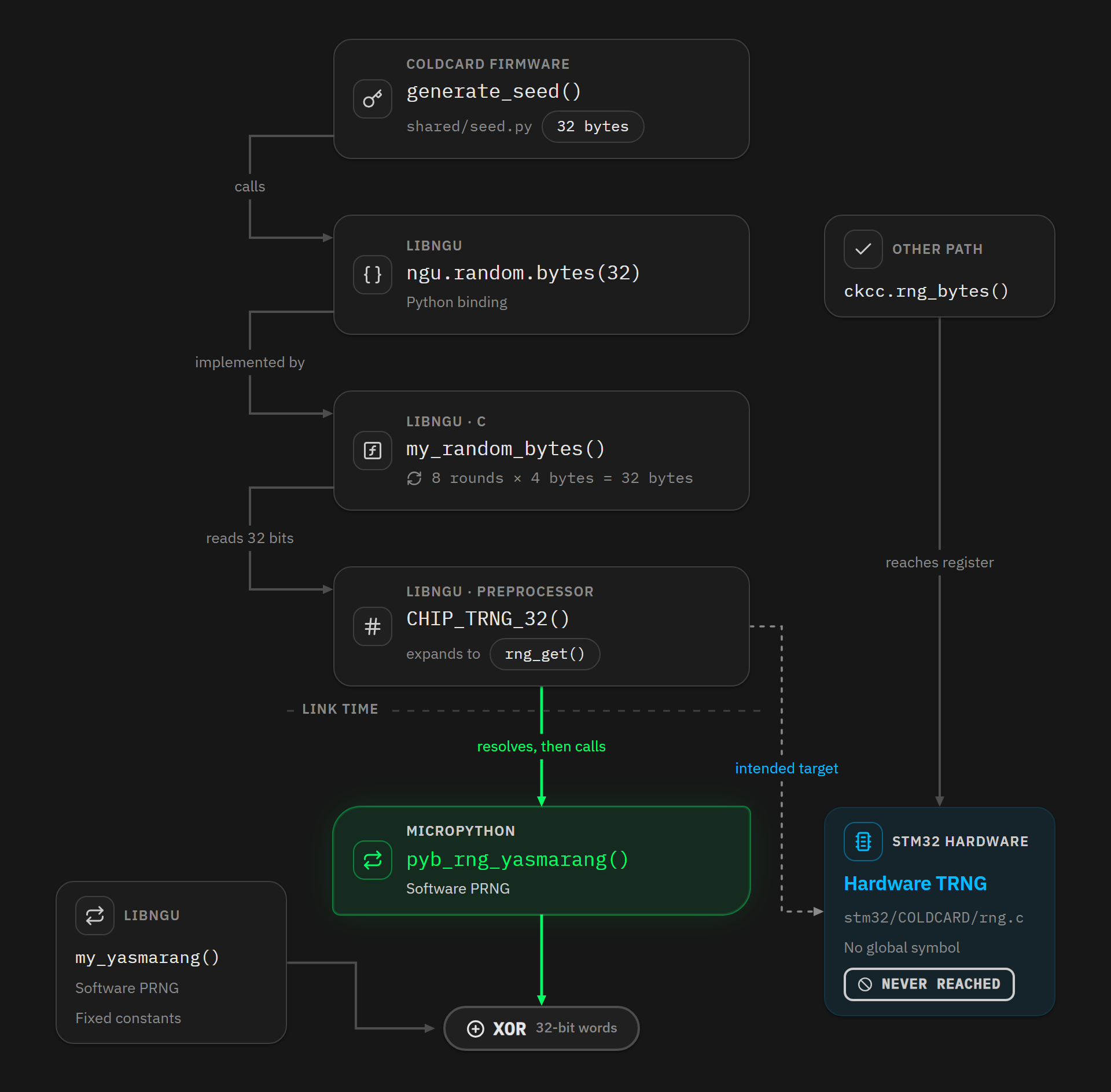Click the LIBNGU label above ngu.random.bytes(32)

tap(434, 246)
